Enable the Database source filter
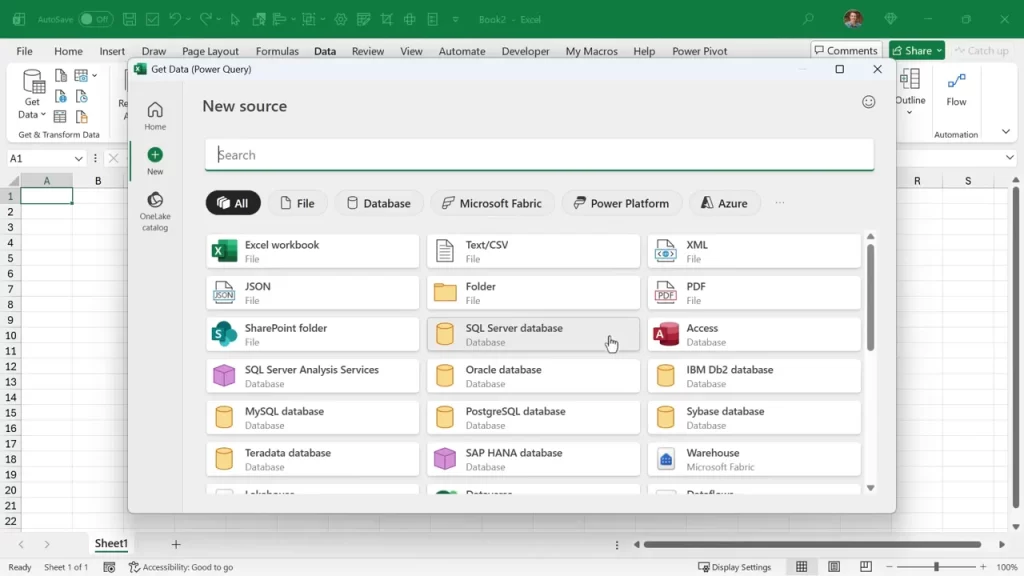 [379, 203]
